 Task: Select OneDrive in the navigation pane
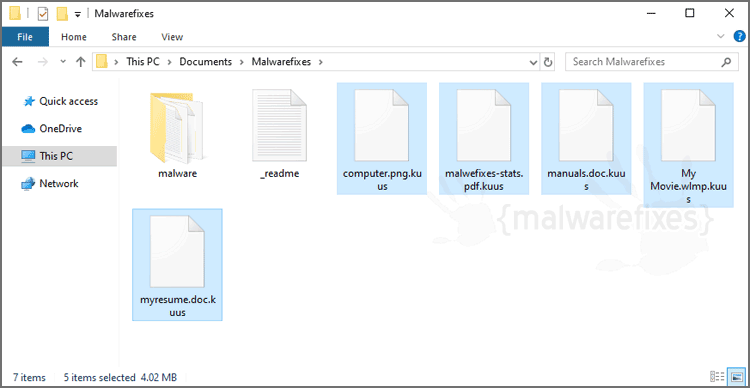[60, 129]
